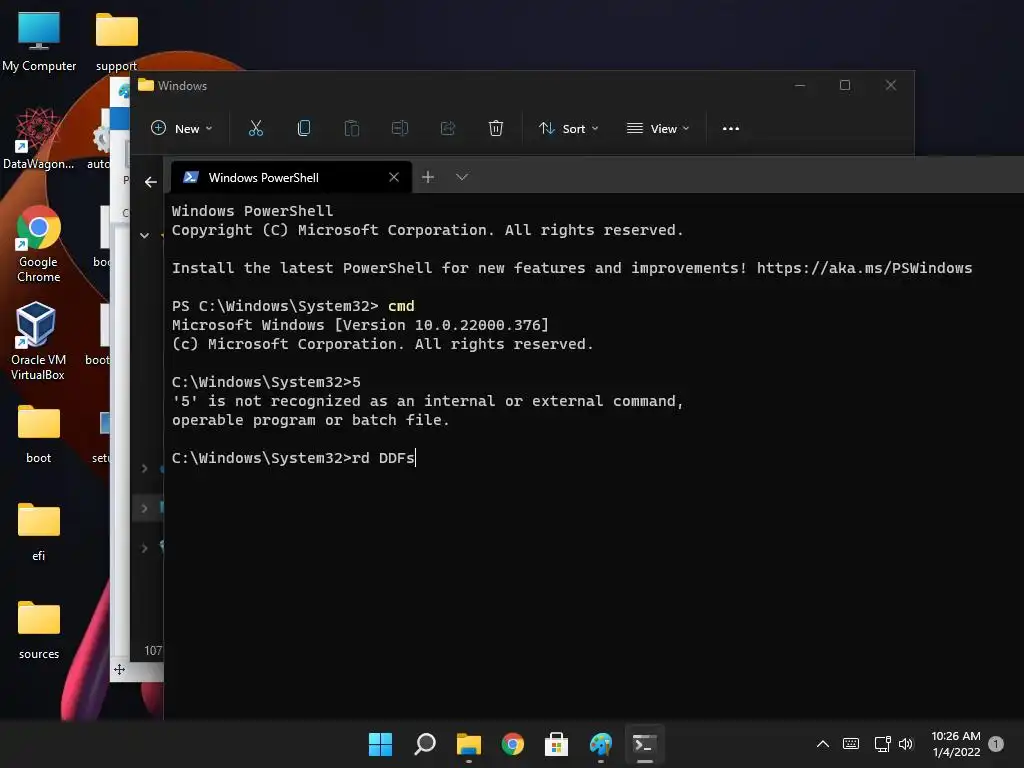The height and width of the screenshot is (768, 1024).
Task: Click the rd DDFs command line
Action: click(x=293, y=458)
